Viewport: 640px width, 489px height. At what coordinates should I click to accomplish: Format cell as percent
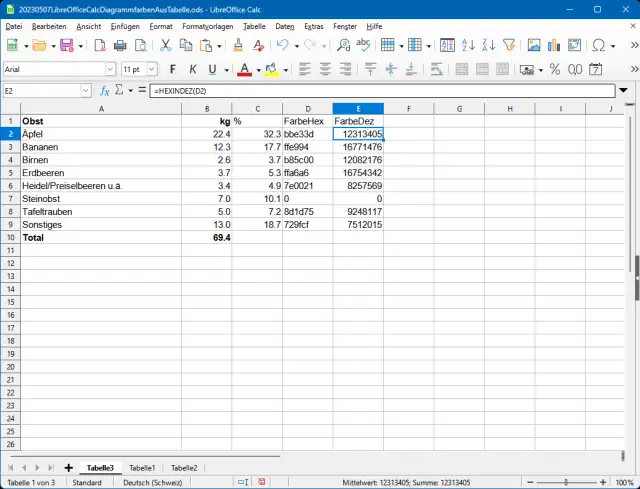click(x=554, y=69)
